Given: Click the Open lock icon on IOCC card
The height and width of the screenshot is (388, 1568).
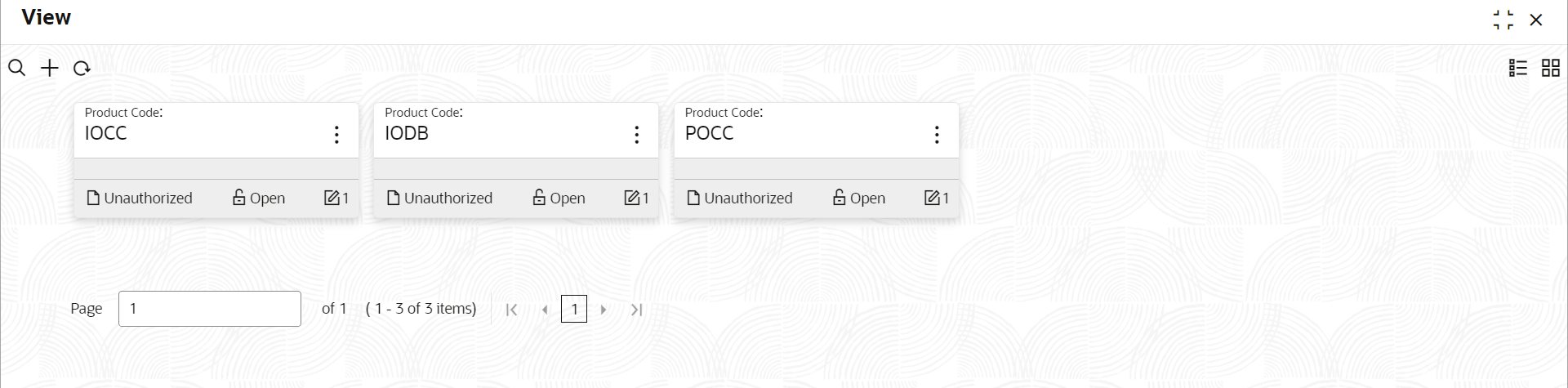Looking at the screenshot, I should pos(238,198).
